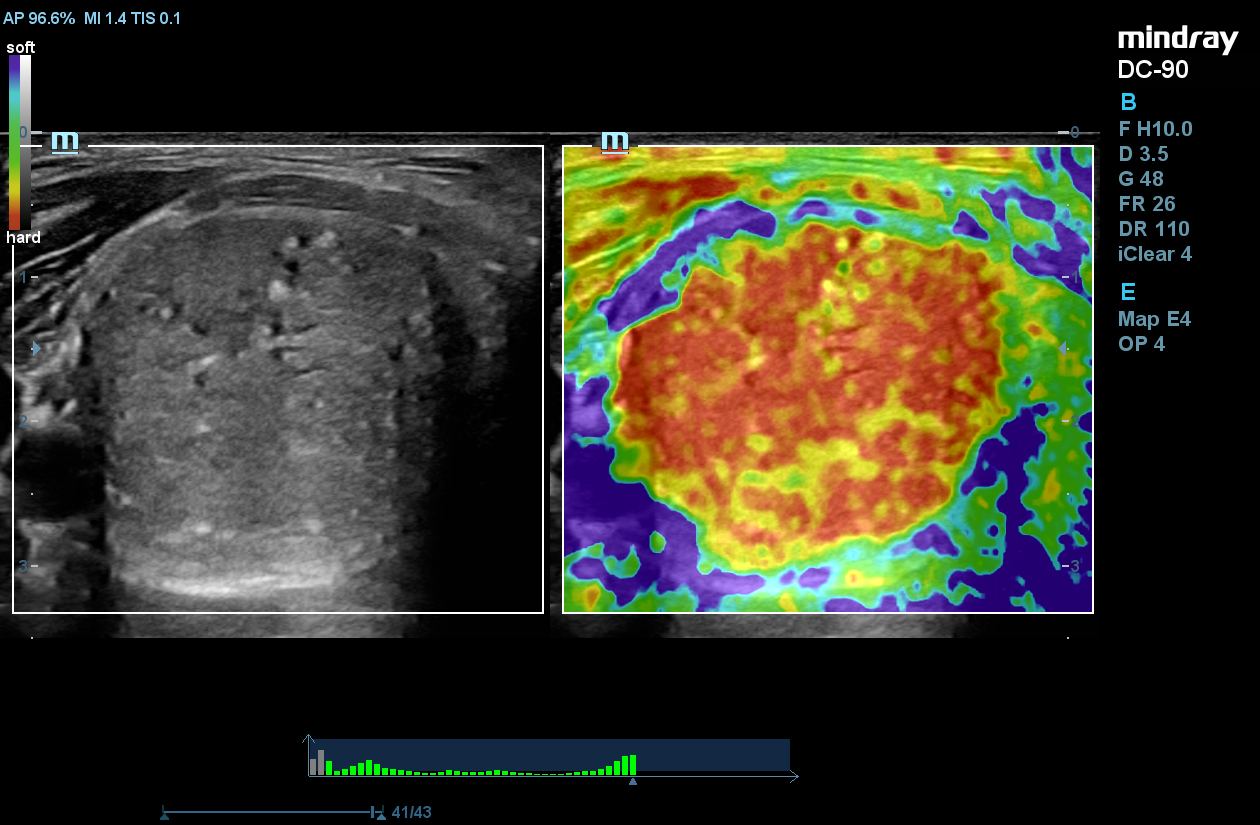The image size is (1260, 825).
Task: Click the focus position arrow on left depth scale
Action: click(x=36, y=349)
